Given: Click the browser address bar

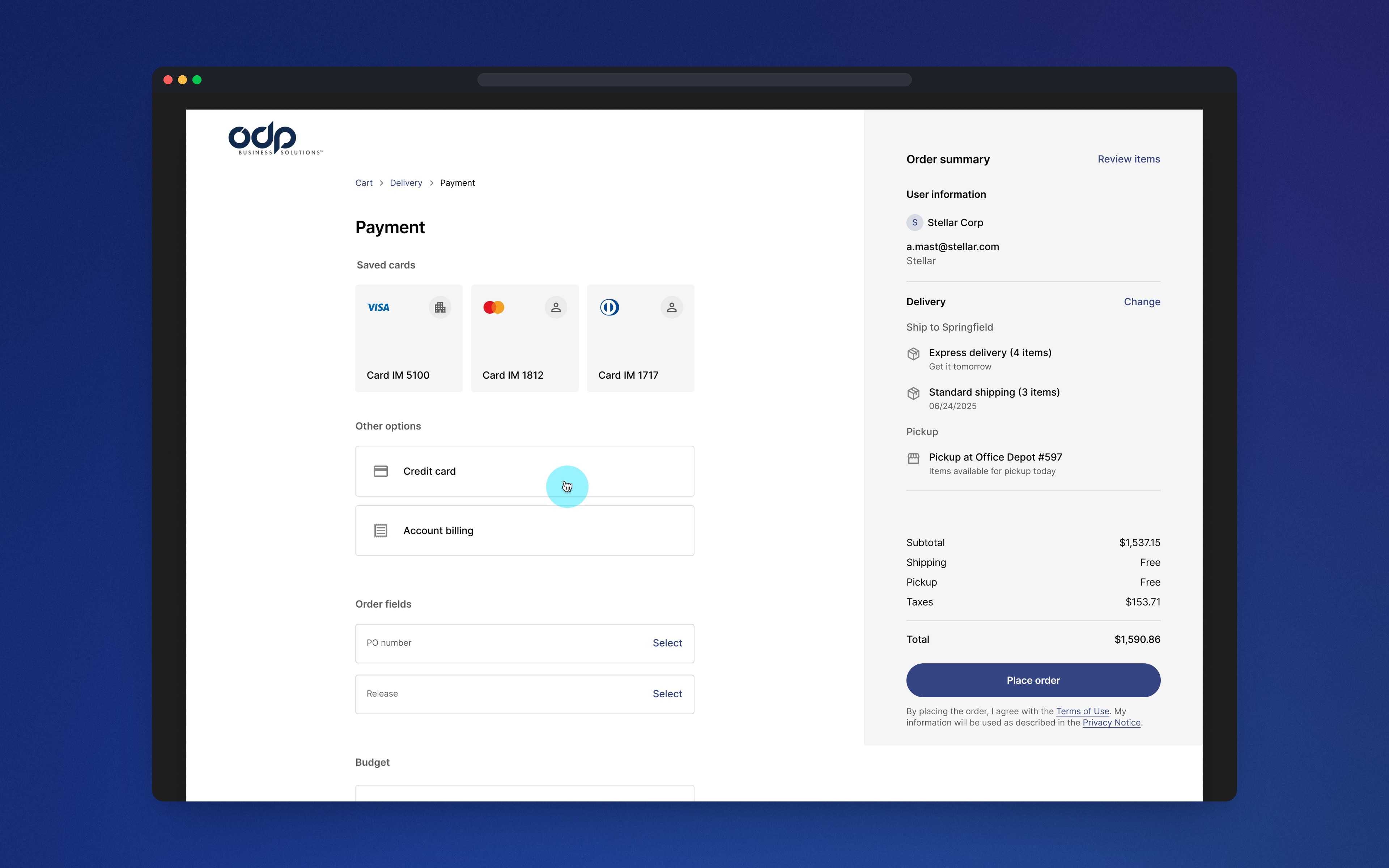Looking at the screenshot, I should tap(694, 80).
